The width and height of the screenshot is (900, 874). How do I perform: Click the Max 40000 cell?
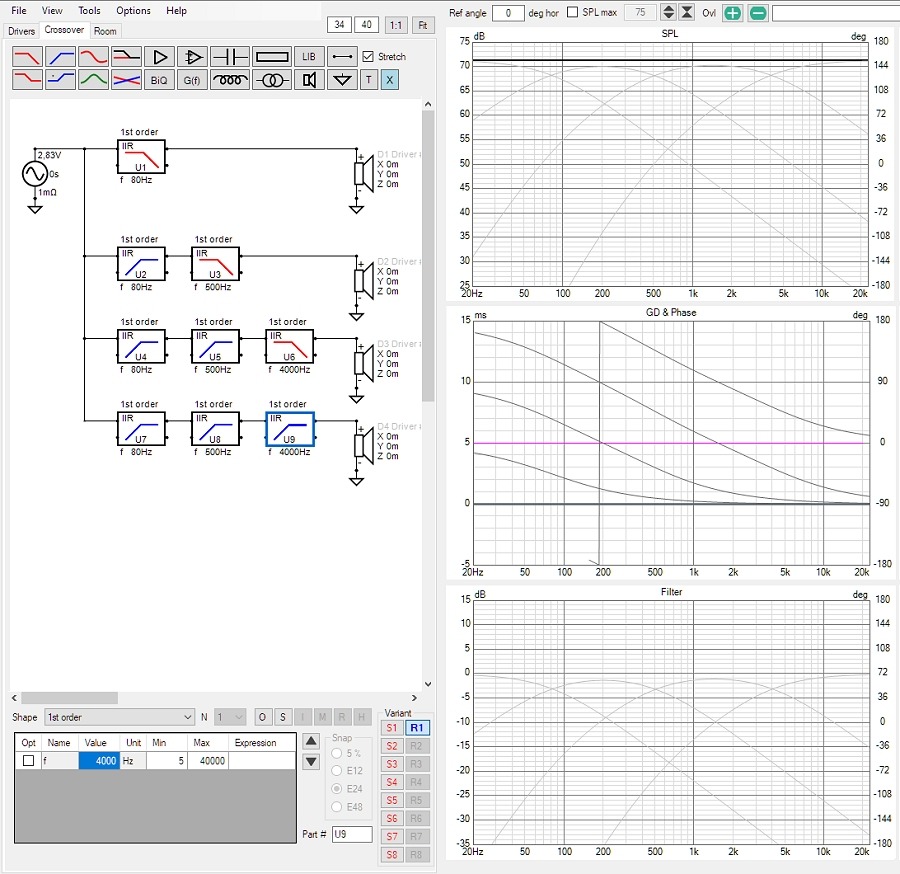tap(209, 760)
